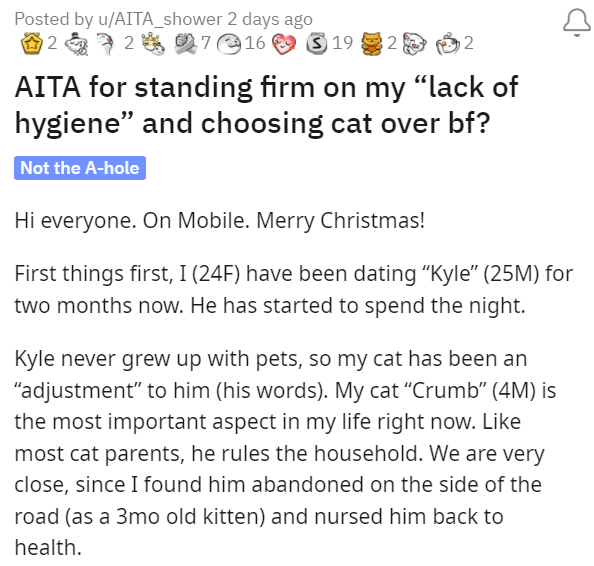Click the laughing snoo award icon
This screenshot has width=594, height=566.
(x=414, y=44)
